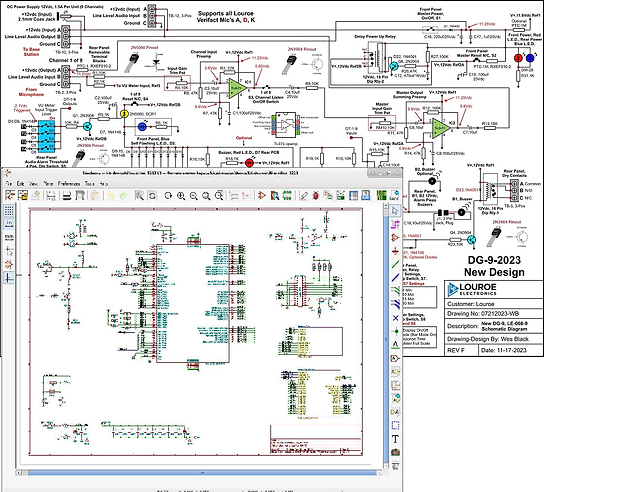Run electrical rules check bug icon
The width and height of the screenshot is (643, 492).
[316, 195]
